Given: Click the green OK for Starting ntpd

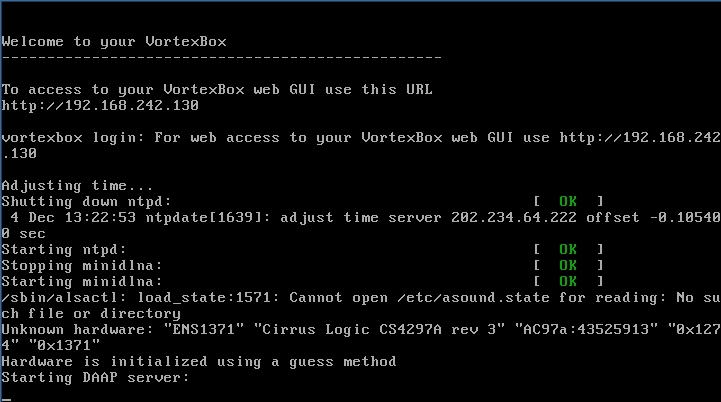Looking at the screenshot, I should 568,249.
